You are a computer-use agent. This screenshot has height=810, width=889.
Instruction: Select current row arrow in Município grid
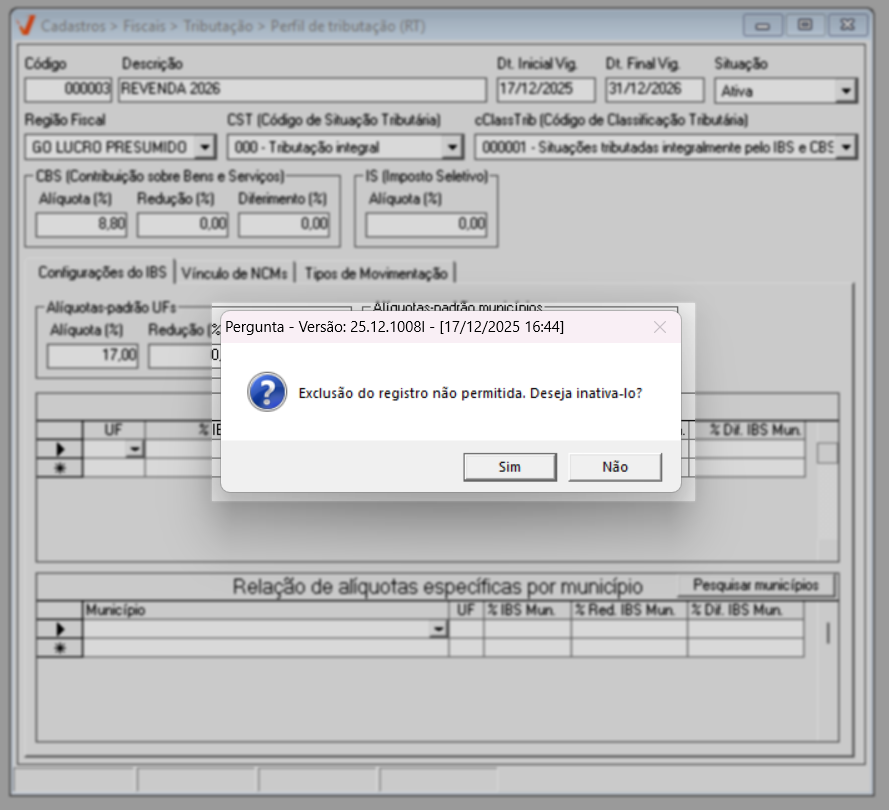click(60, 629)
